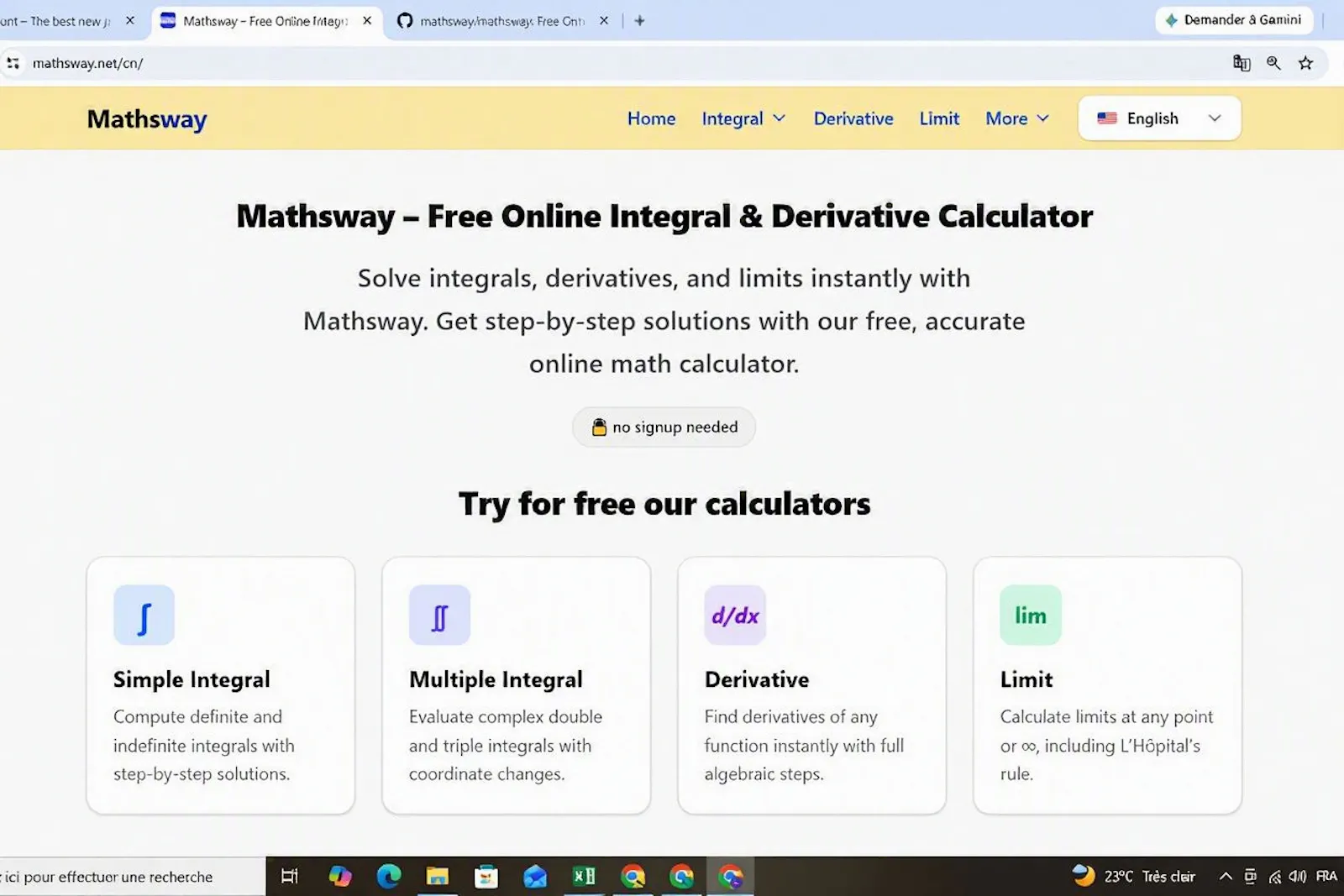Click the Mathsway logo in header
1344x896 pixels.
point(147,119)
